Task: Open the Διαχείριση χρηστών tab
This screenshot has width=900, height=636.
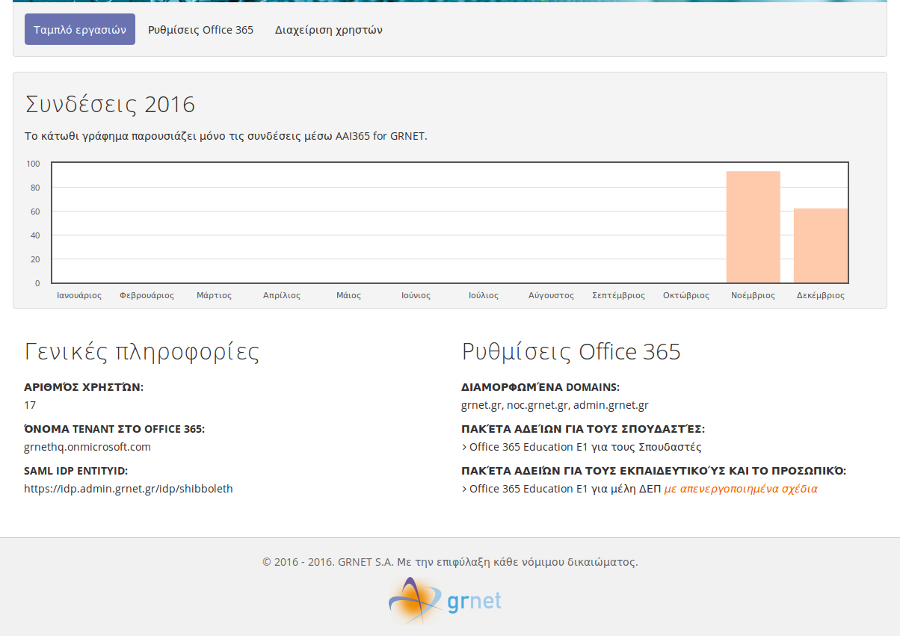Action: pyautogui.click(x=328, y=30)
